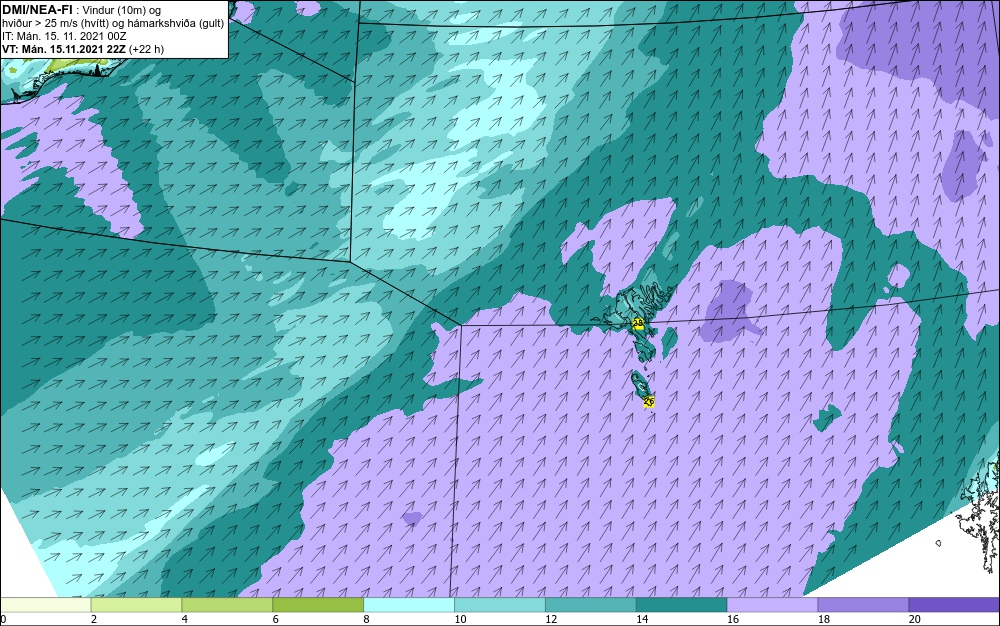
Task: Click the 8–10 m/s legend color swatch
Action: point(409,605)
